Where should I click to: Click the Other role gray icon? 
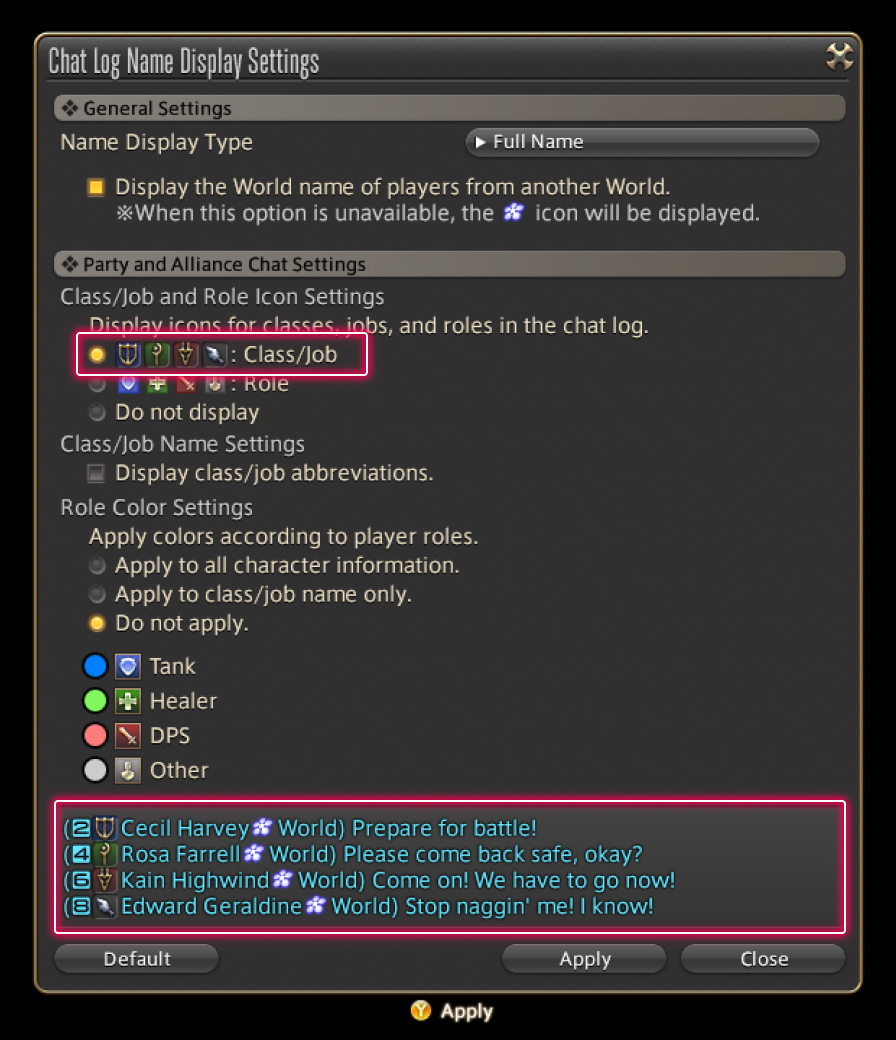tap(127, 771)
